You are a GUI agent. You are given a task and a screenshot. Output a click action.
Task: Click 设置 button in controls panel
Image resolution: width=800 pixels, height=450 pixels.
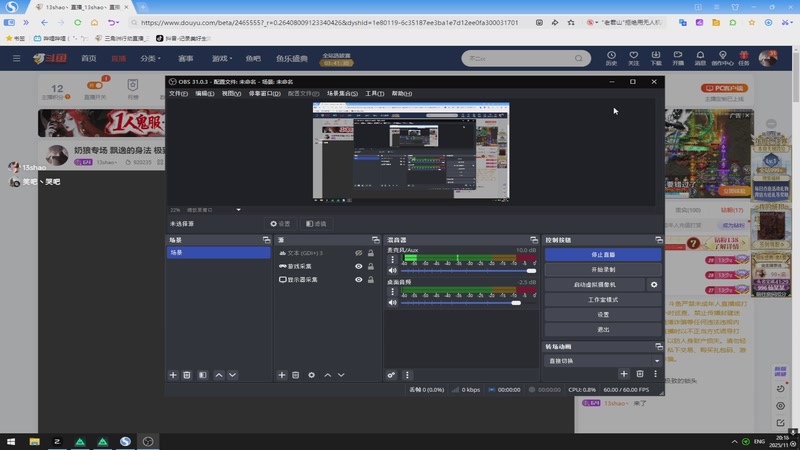[603, 315]
